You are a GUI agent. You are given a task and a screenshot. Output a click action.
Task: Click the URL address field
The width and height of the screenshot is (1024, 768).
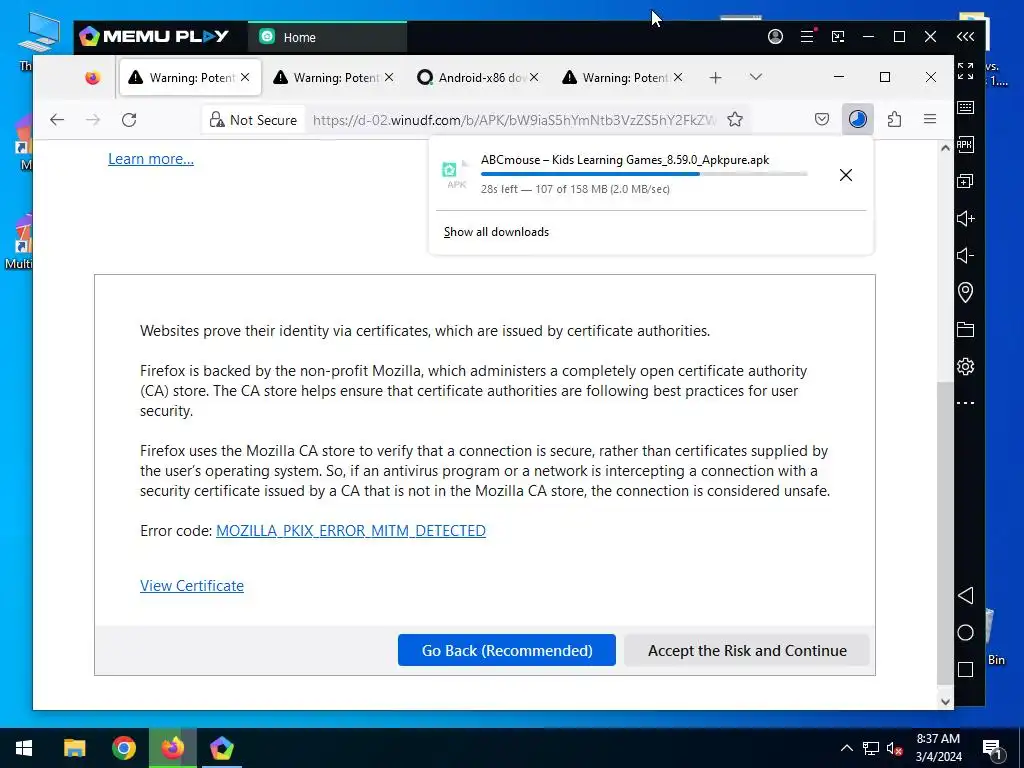pos(515,120)
